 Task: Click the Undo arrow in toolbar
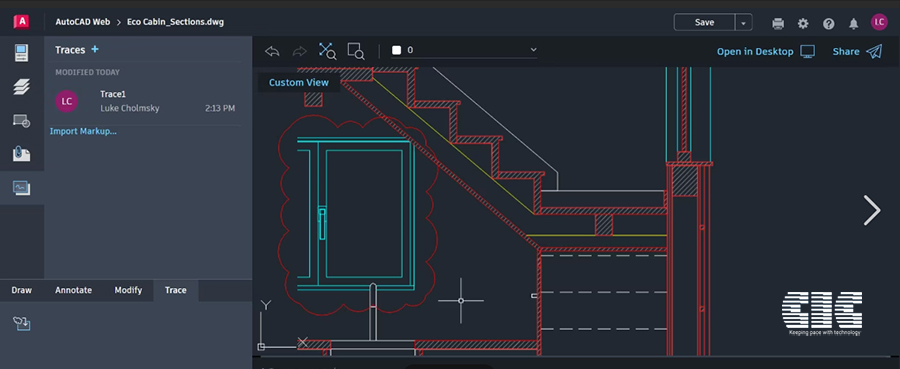272,51
